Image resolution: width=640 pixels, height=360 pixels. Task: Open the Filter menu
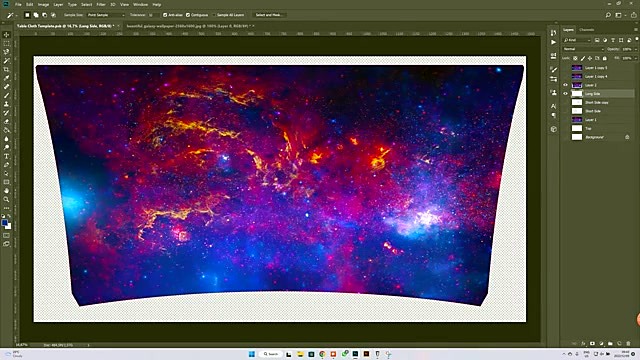101,4
